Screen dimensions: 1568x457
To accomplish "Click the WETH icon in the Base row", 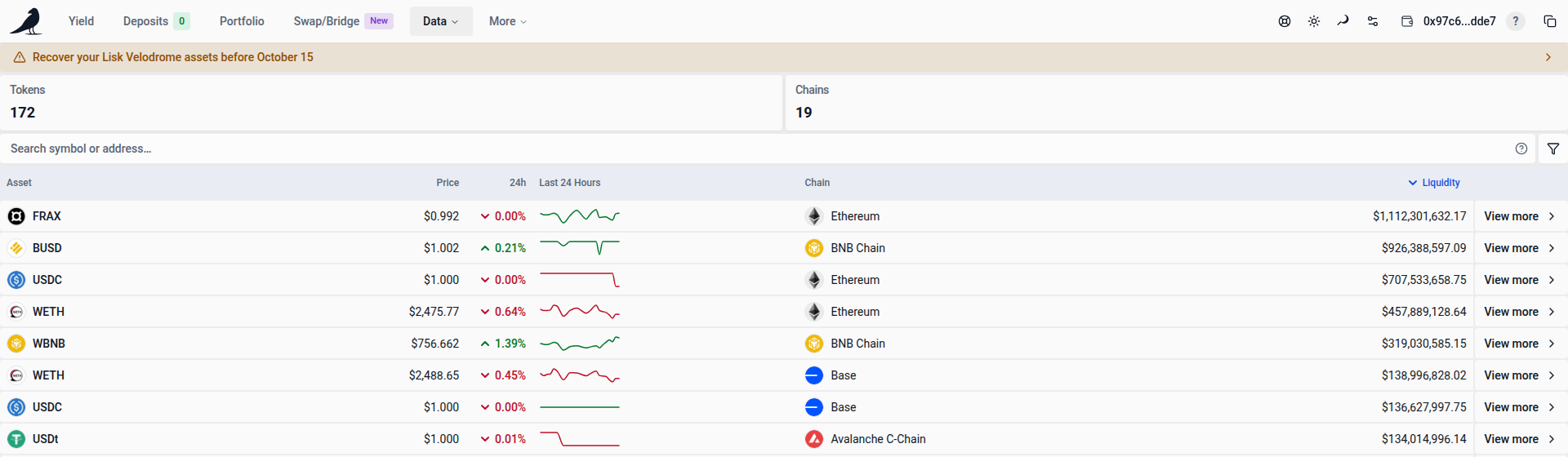I will pos(16,375).
